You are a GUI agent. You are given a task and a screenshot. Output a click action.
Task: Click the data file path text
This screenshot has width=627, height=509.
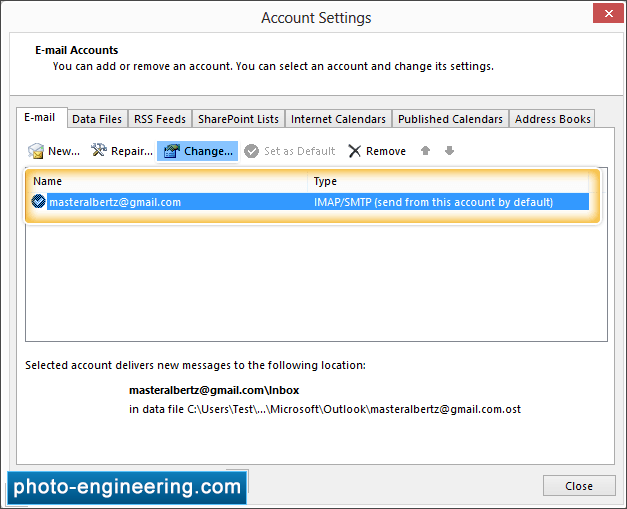coord(325,409)
